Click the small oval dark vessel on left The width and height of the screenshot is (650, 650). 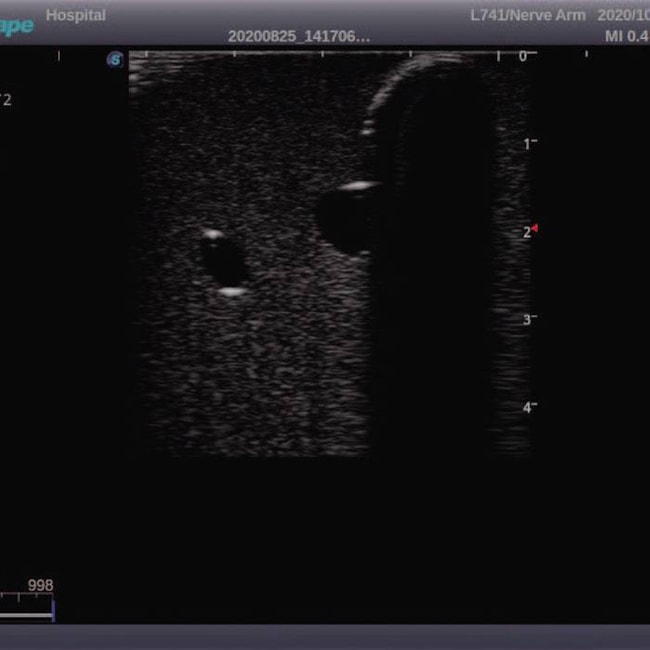[222, 262]
